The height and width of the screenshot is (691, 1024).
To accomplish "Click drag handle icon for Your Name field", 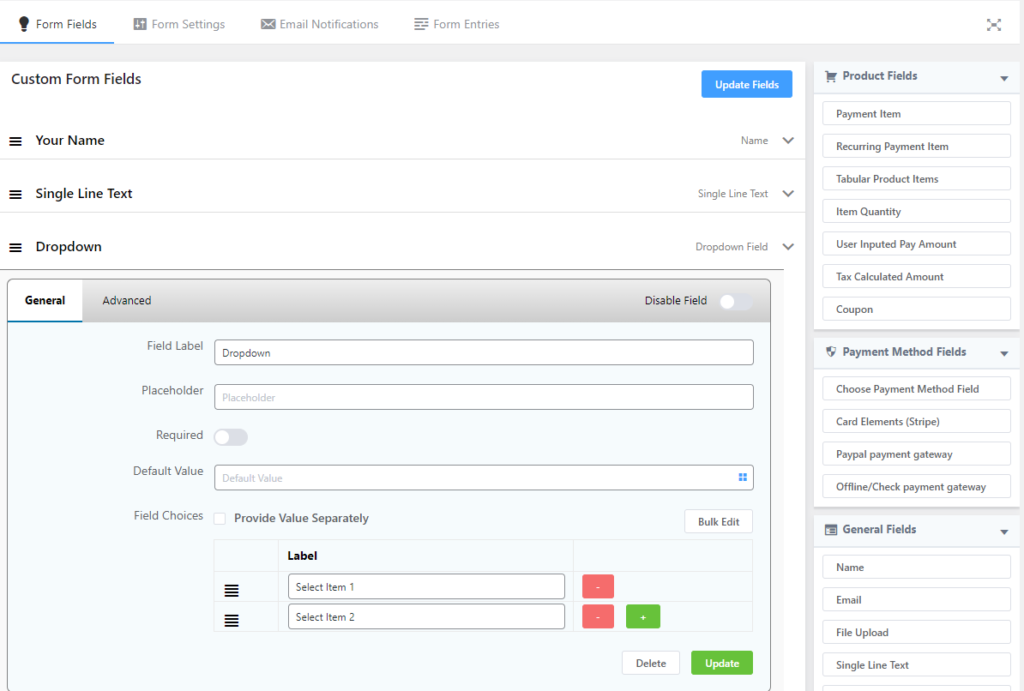I will [x=16, y=141].
